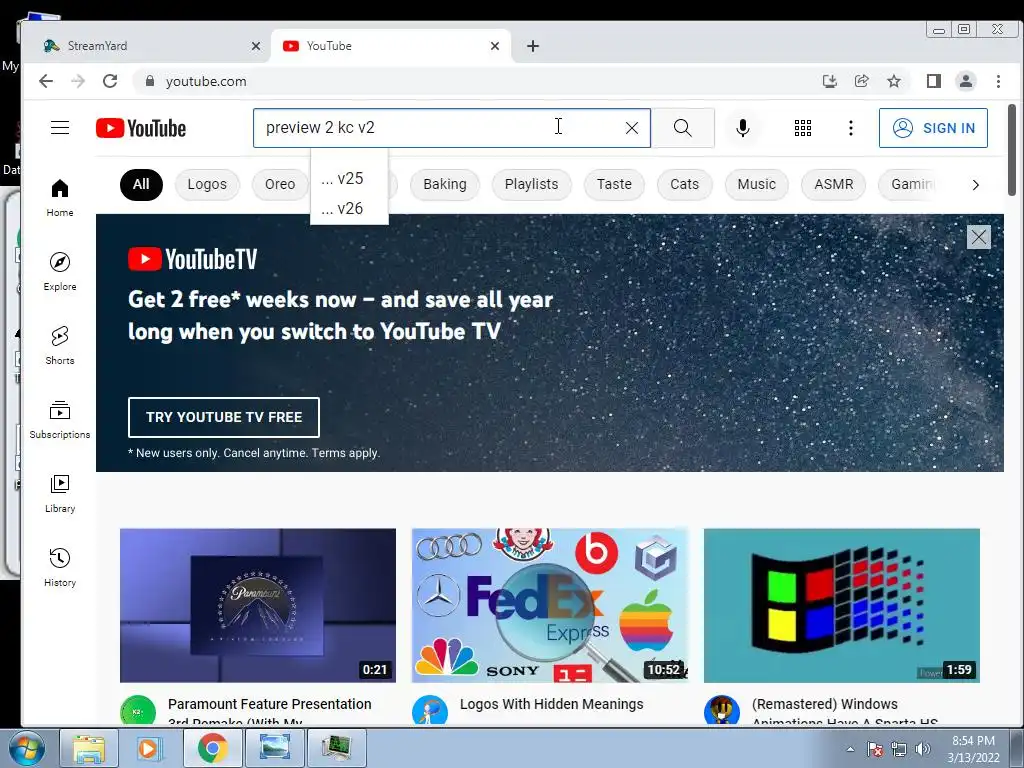This screenshot has height=768, width=1024.
Task: Open the Paramount video's green channel avatar
Action: (x=138, y=711)
